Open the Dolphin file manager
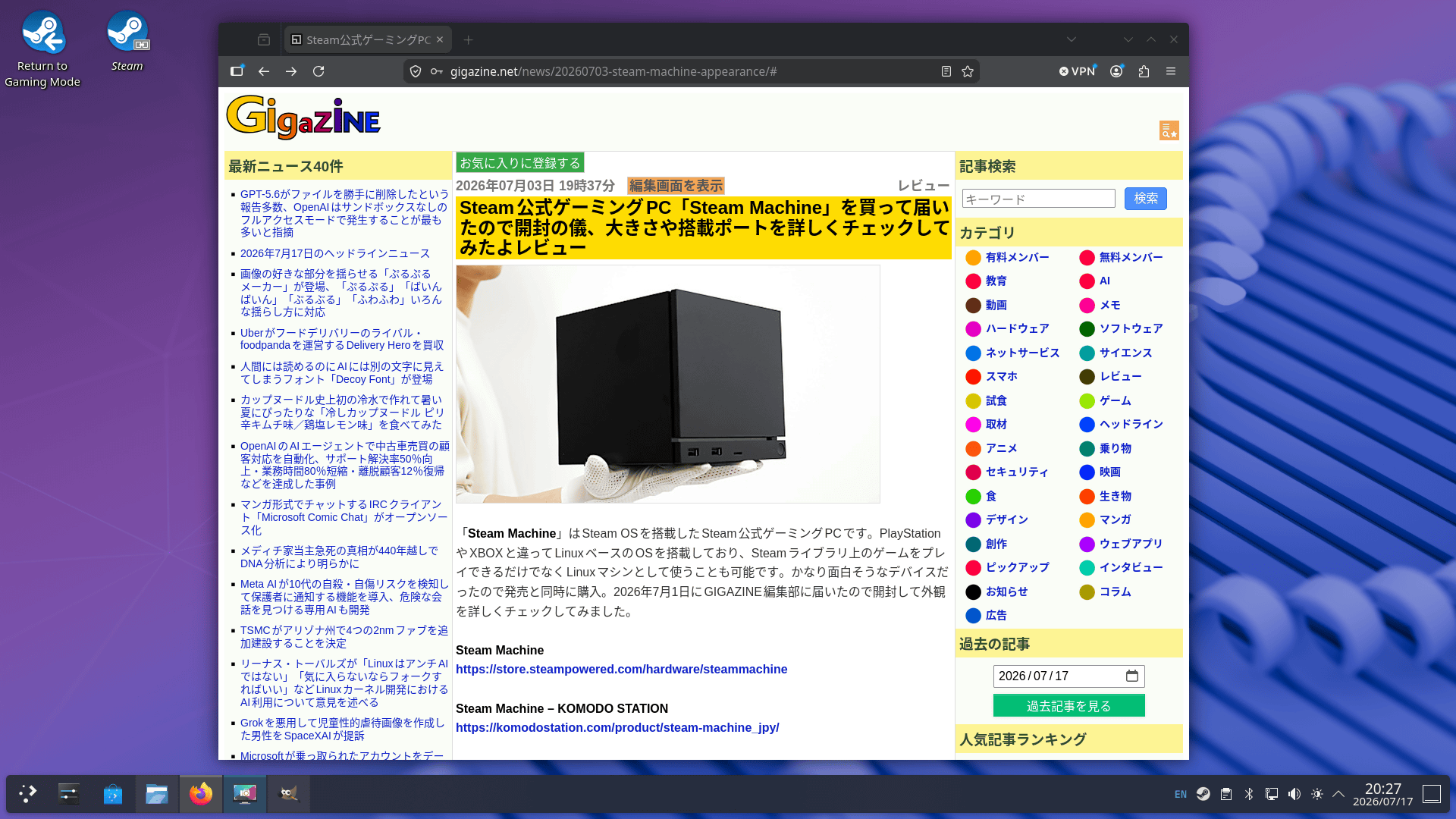This screenshot has height=819, width=1456. [x=157, y=794]
